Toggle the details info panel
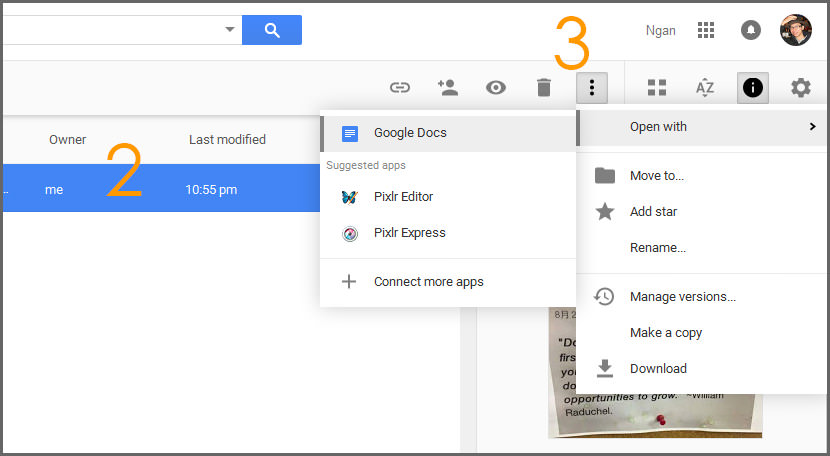830x456 pixels. tap(753, 87)
